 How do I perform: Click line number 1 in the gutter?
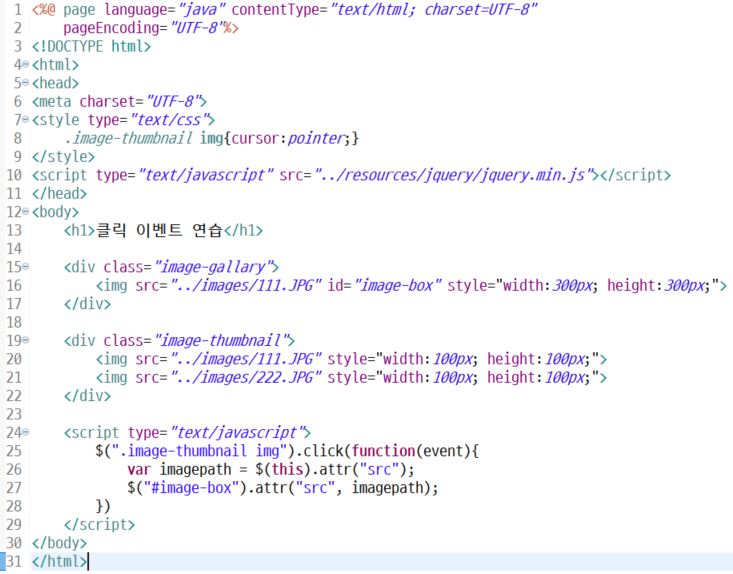coord(18,9)
